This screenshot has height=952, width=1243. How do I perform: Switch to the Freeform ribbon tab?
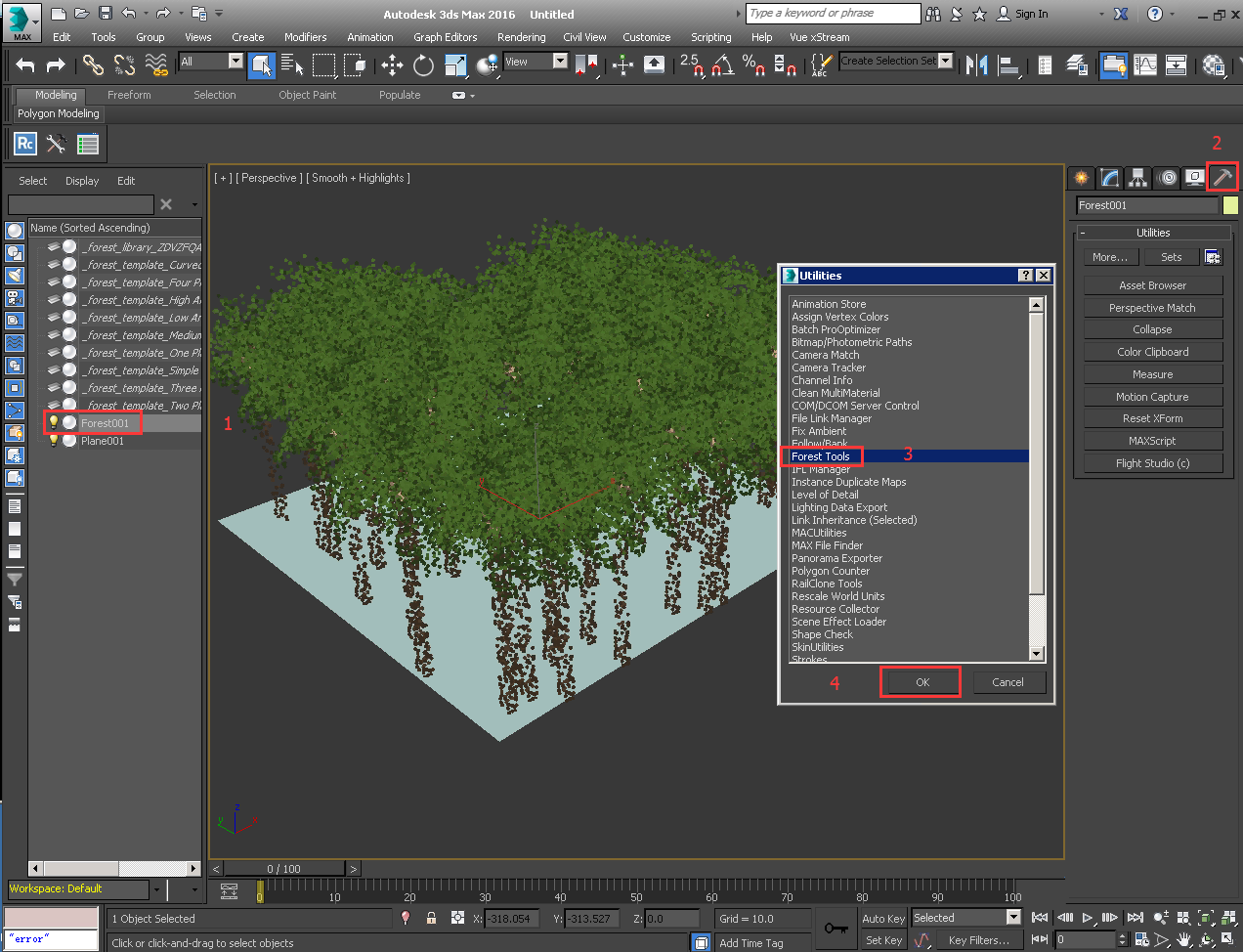coord(129,95)
